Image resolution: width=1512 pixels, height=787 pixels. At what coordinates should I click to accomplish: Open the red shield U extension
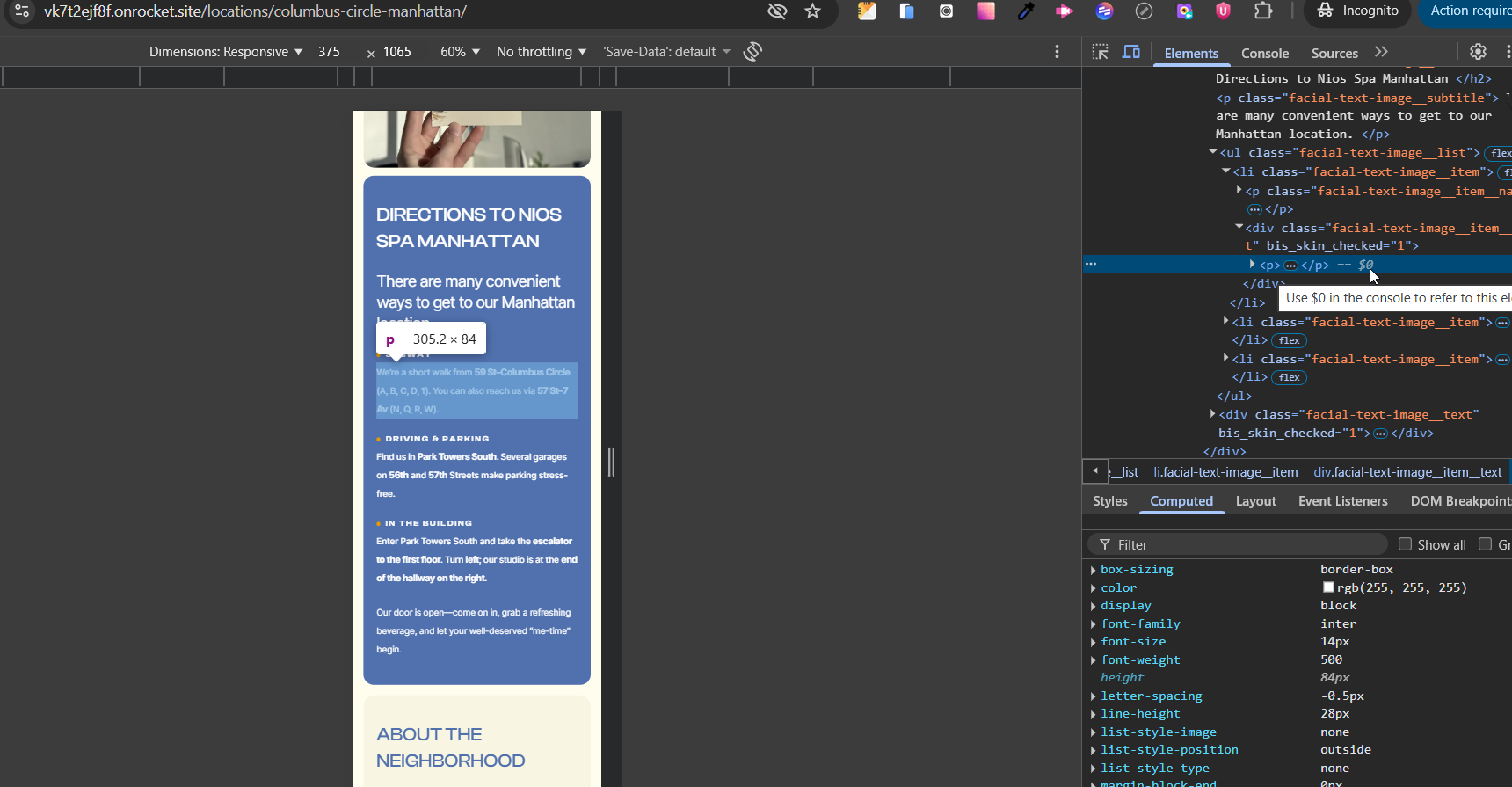(x=1223, y=11)
